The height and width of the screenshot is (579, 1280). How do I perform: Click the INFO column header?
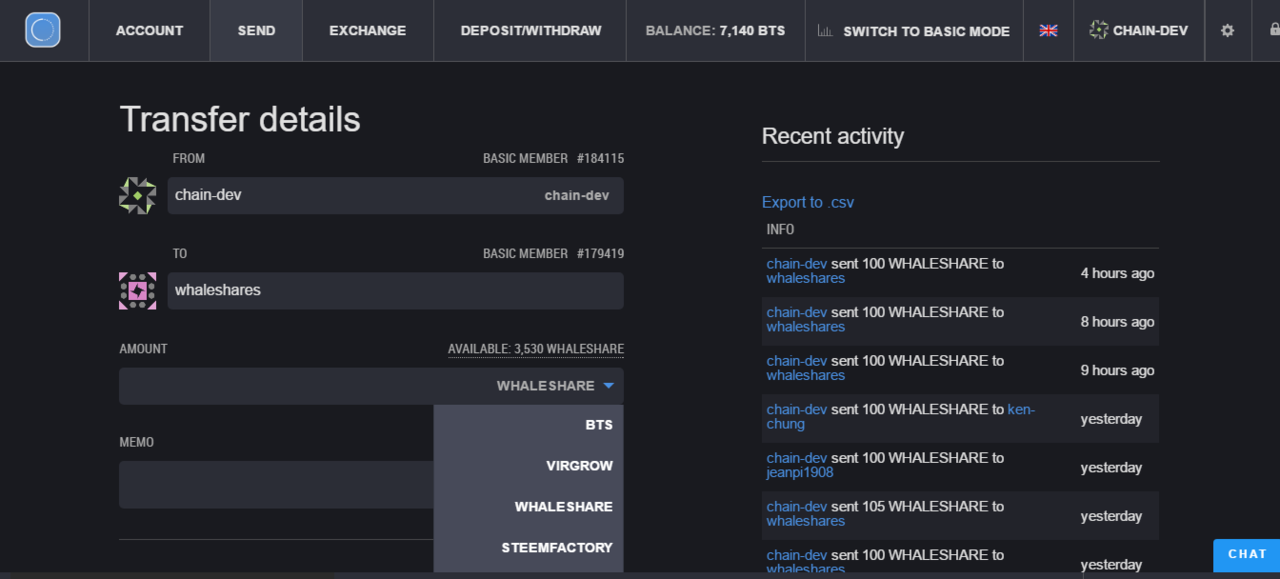781,229
